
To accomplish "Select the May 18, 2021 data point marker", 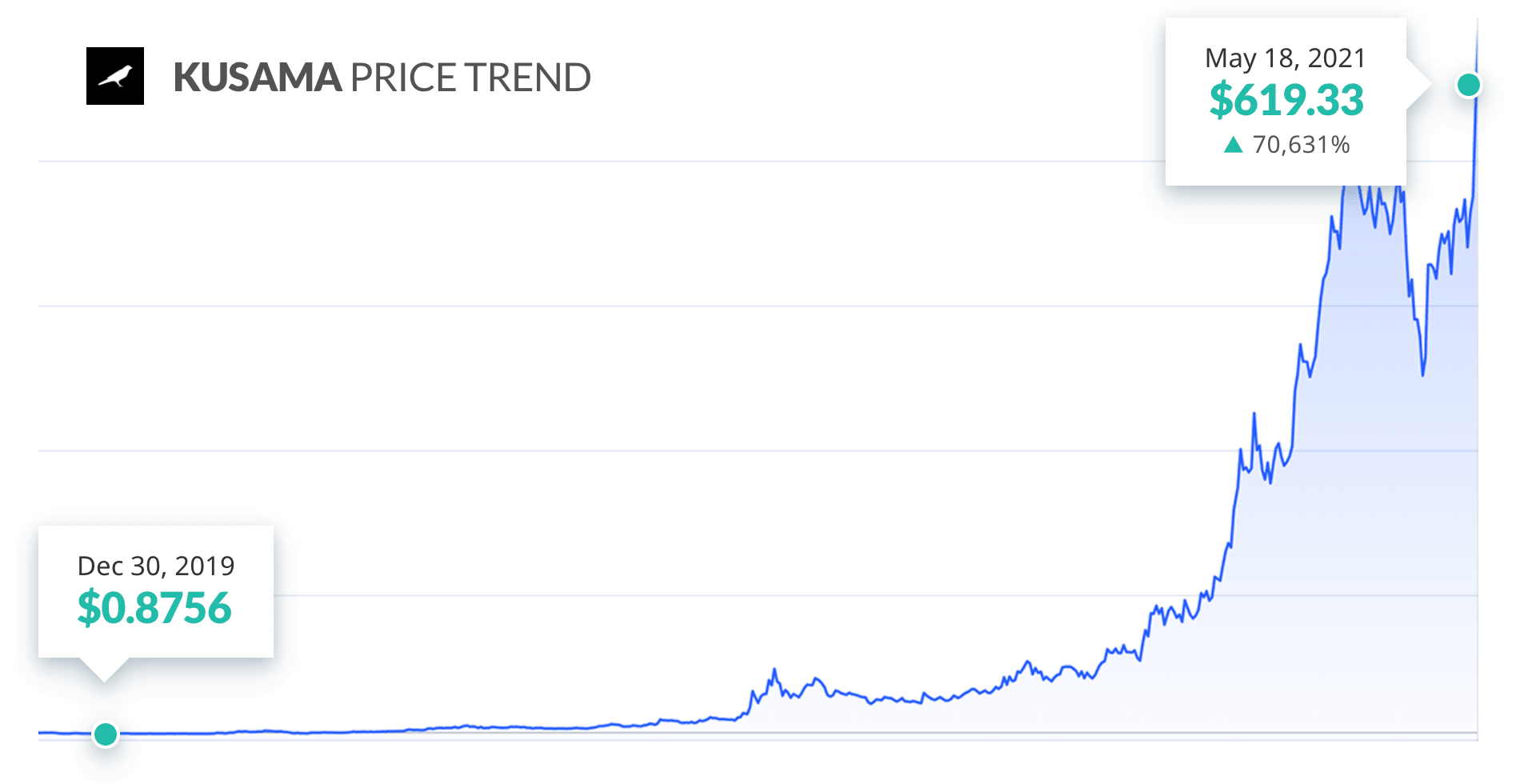I will tap(1469, 85).
